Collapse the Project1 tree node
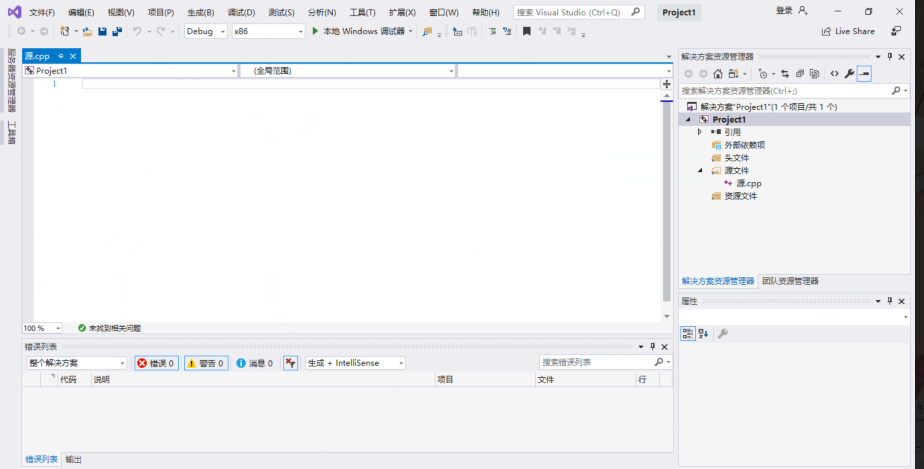 point(688,120)
